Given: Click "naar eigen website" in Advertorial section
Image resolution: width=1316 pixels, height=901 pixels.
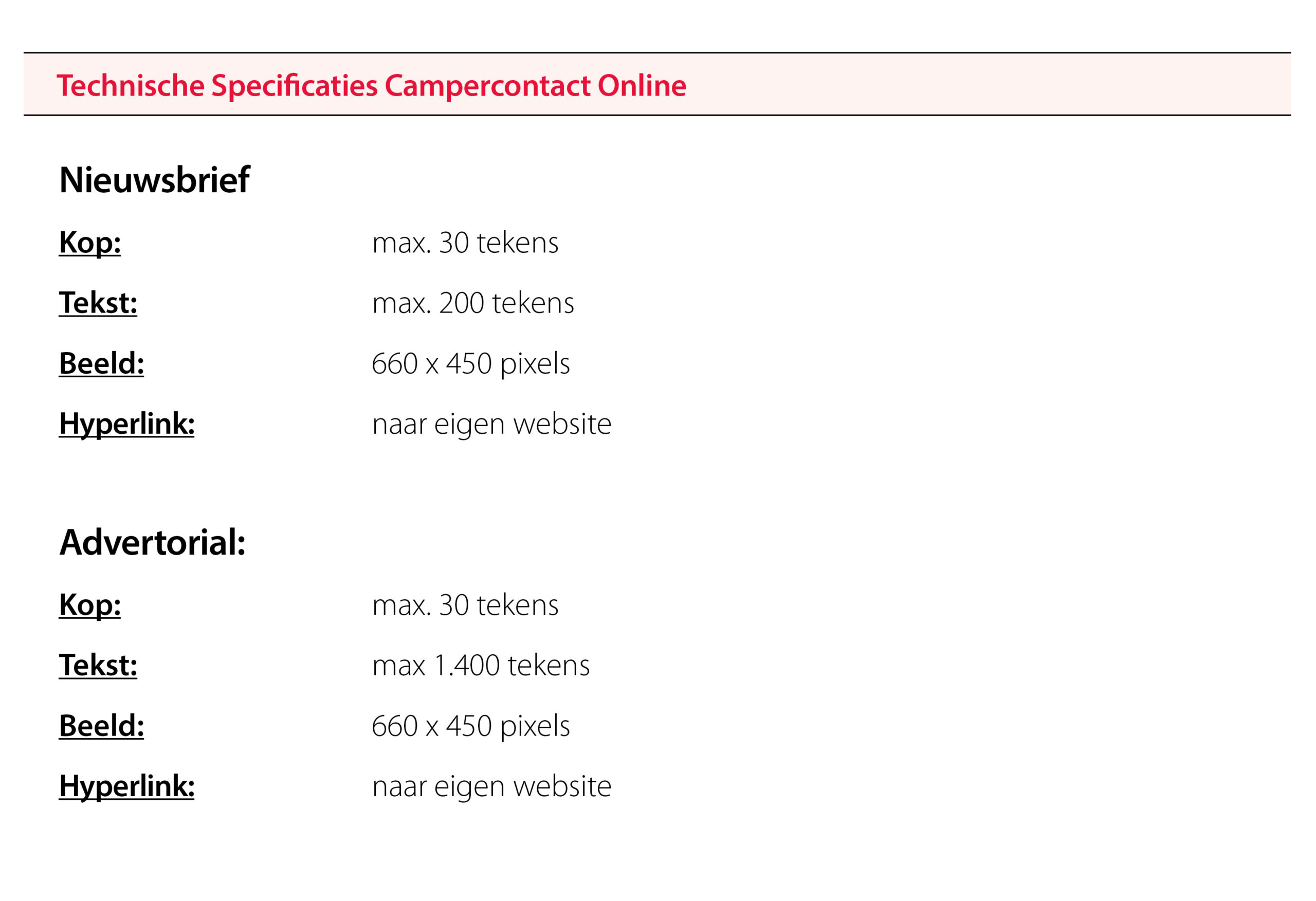Looking at the screenshot, I should pyautogui.click(x=491, y=786).
